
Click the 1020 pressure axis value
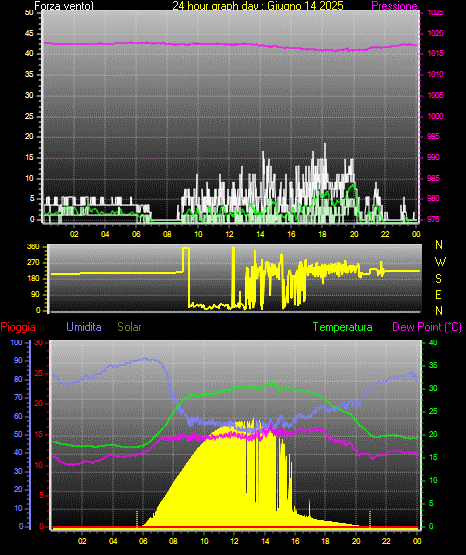click(x=435, y=34)
